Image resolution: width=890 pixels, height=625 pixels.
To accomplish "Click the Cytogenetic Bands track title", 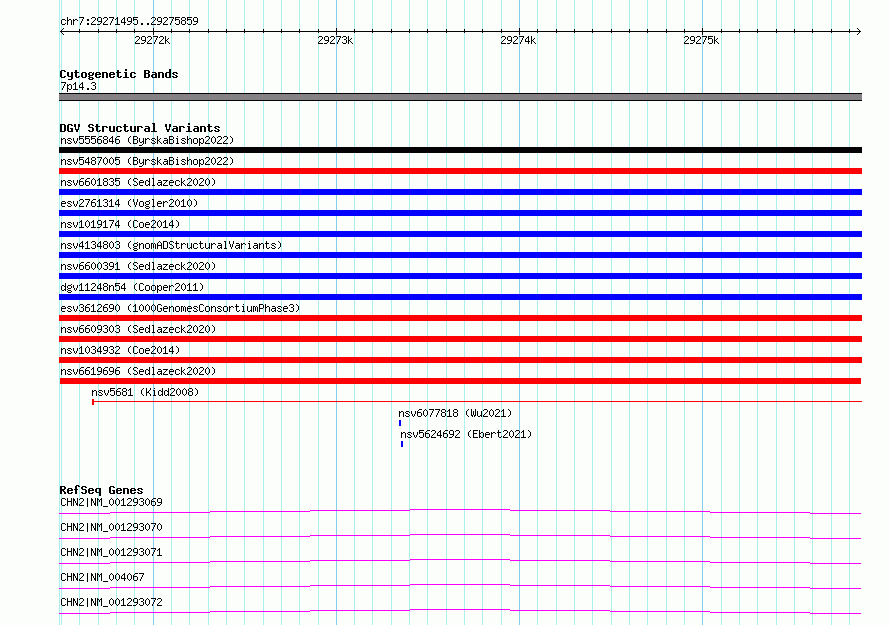I will pyautogui.click(x=119, y=74).
